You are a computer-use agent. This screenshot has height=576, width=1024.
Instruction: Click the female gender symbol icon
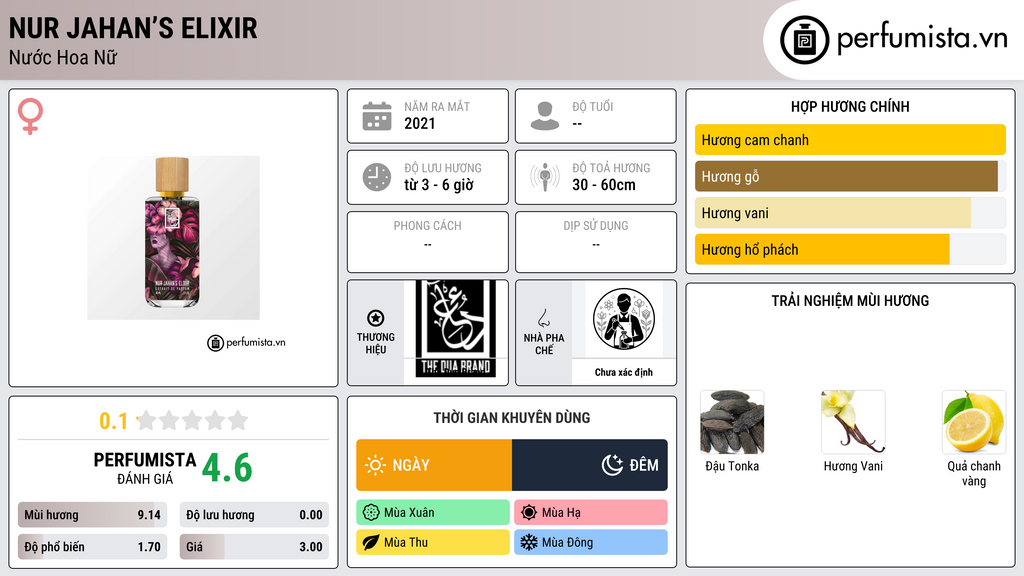(x=31, y=116)
